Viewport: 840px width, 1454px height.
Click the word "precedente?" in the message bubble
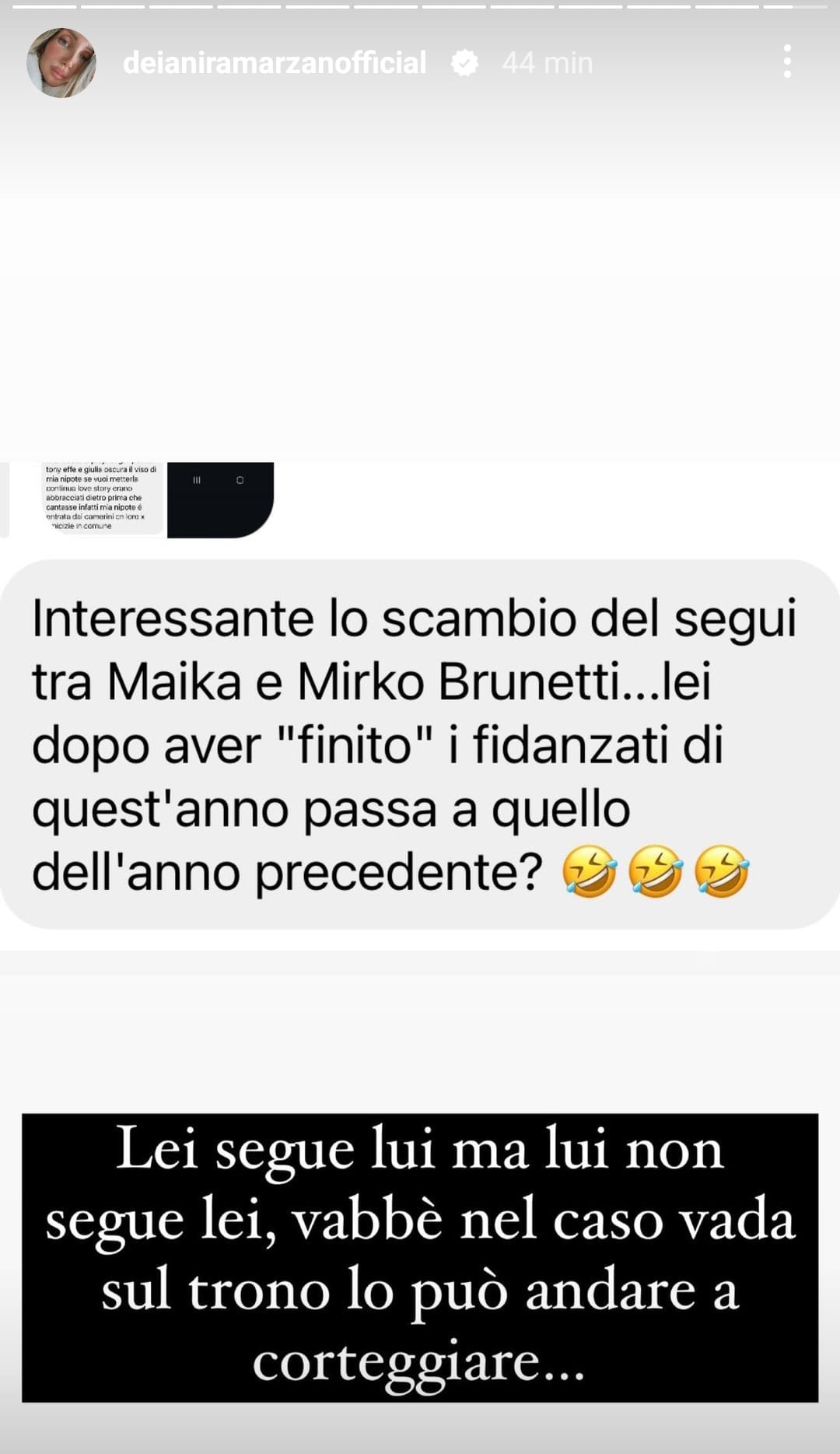click(x=398, y=874)
